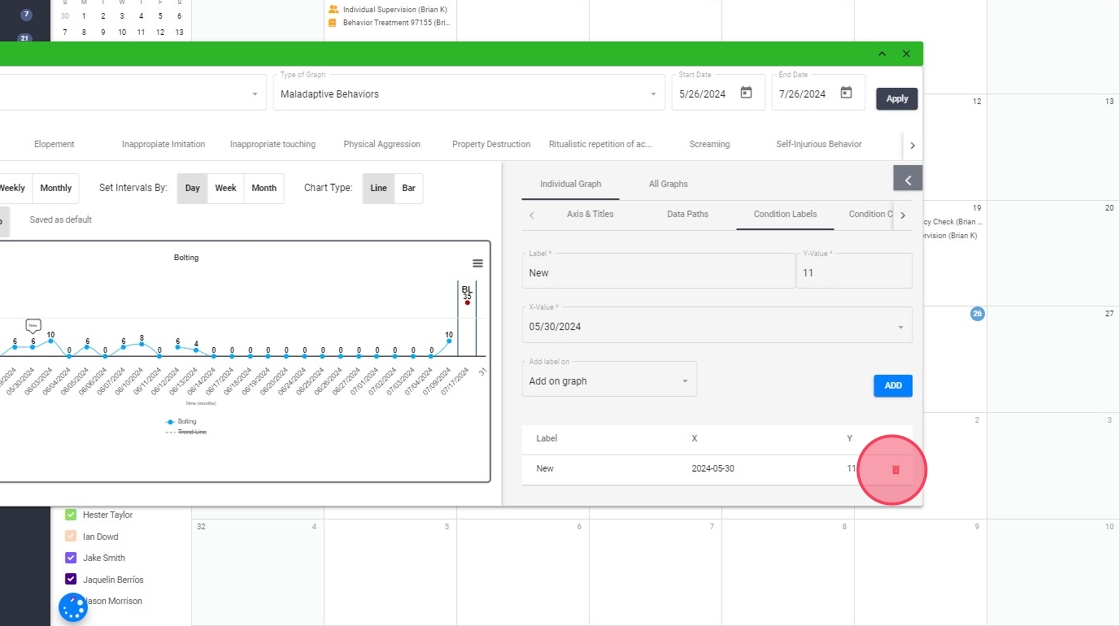This screenshot has height=626, width=1120.
Task: Click the blue accessibility widget icon
Action: [x=73, y=607]
